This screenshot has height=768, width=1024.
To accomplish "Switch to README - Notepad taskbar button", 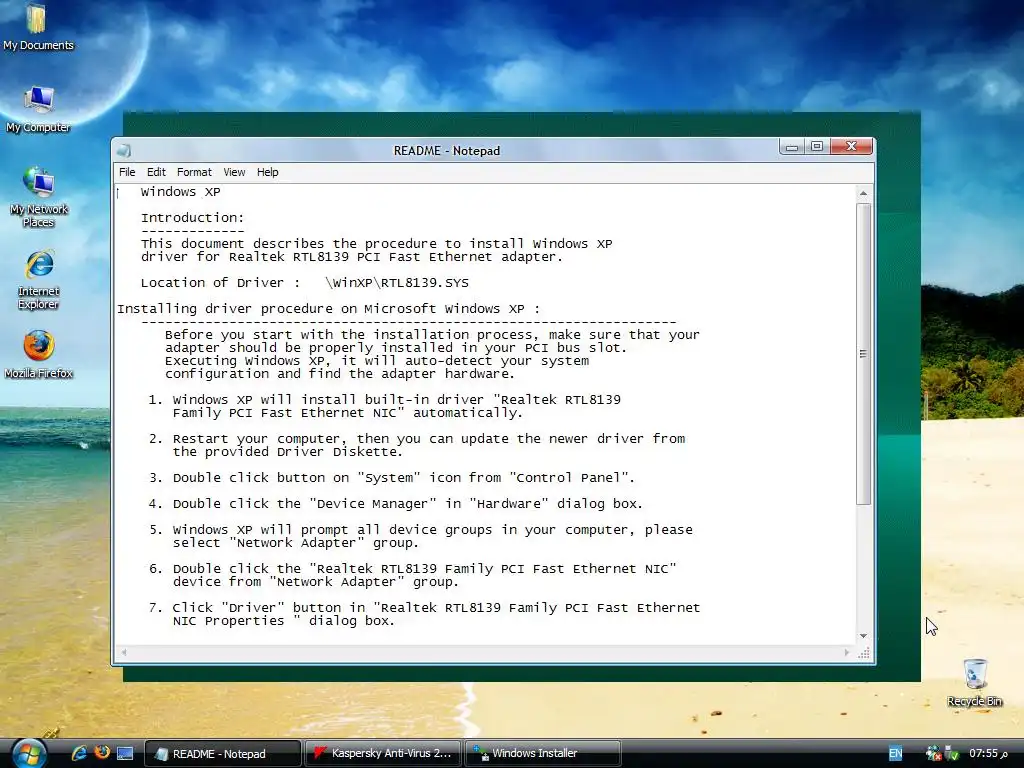I will pos(222,754).
